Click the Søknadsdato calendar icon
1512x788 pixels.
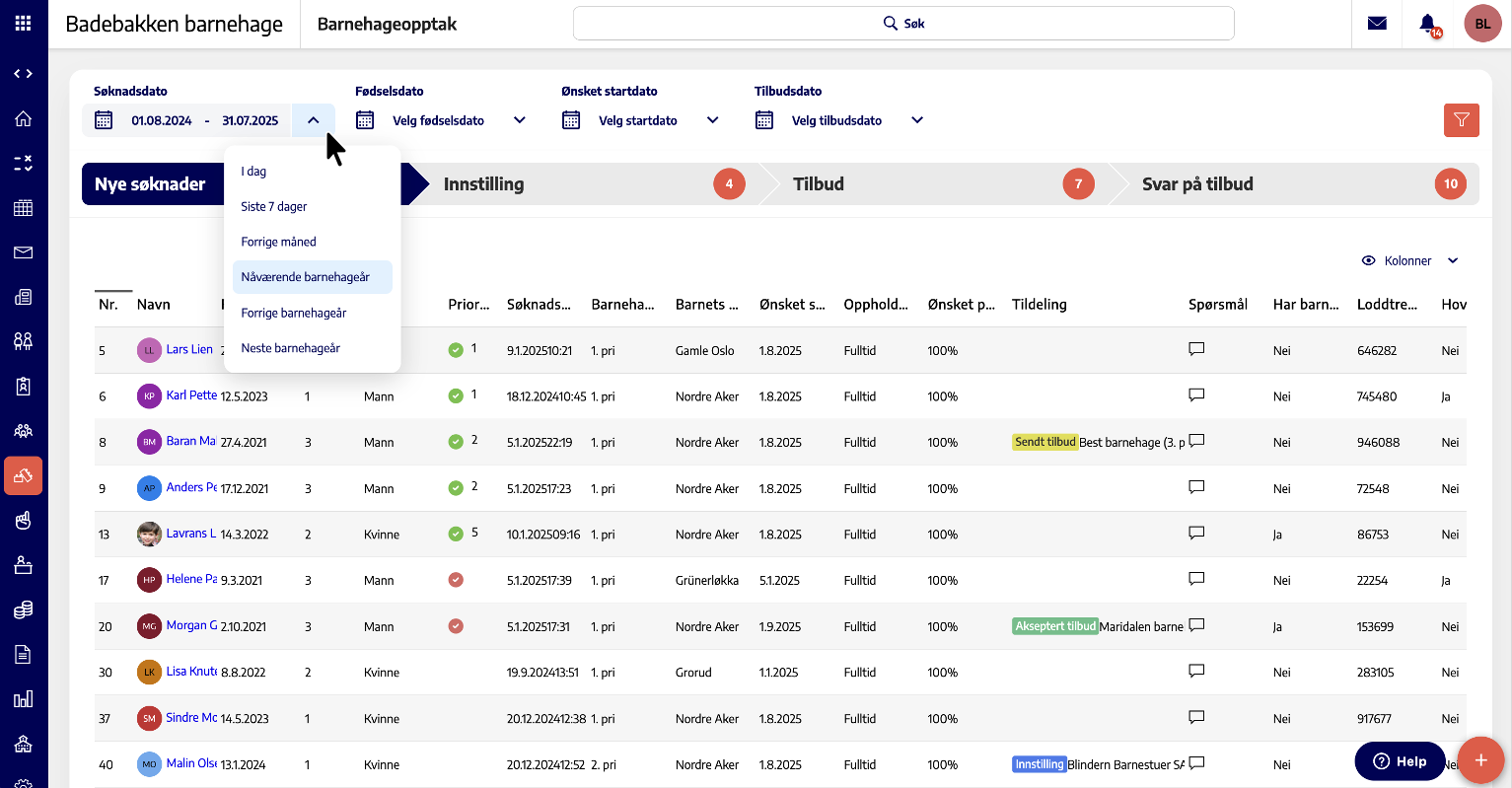104,120
